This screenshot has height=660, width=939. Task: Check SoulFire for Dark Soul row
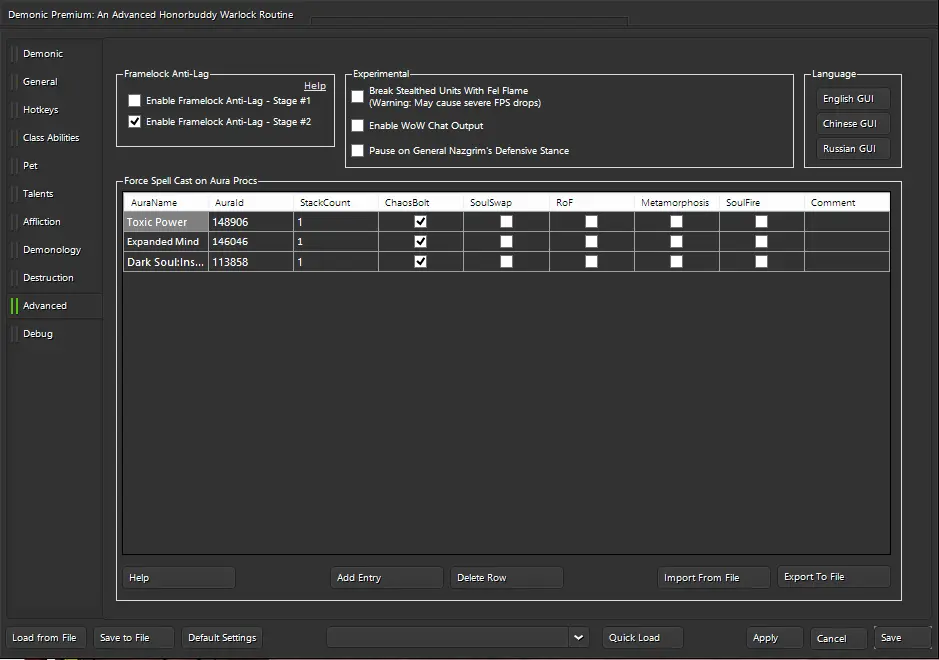click(762, 261)
